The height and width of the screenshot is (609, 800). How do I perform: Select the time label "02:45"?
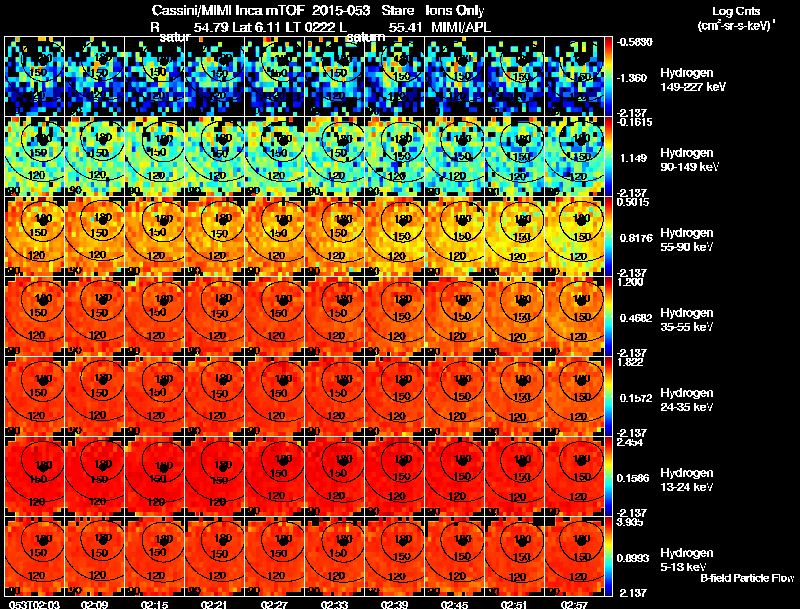pos(454,604)
